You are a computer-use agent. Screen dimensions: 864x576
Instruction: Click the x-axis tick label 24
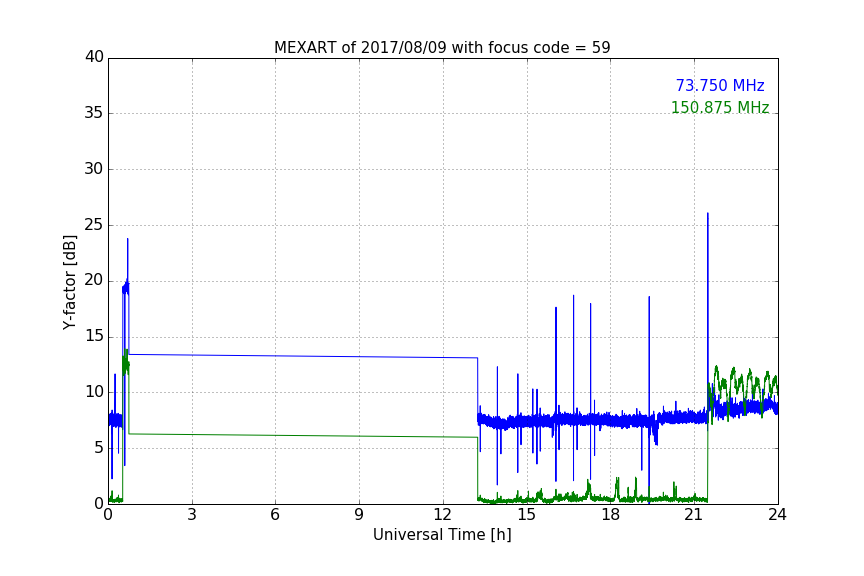tap(777, 515)
